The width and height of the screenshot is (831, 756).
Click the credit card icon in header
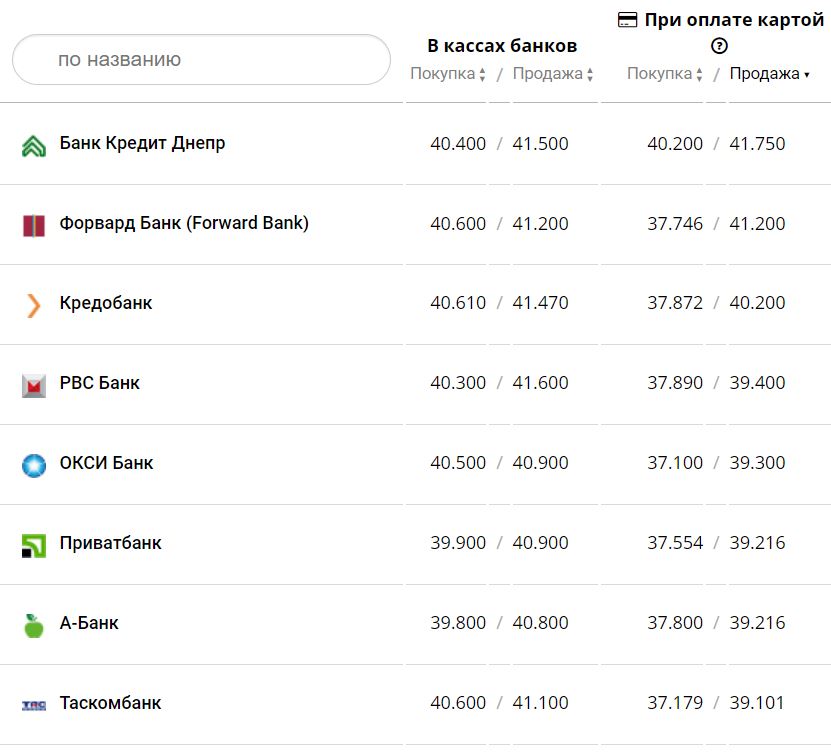coord(629,20)
